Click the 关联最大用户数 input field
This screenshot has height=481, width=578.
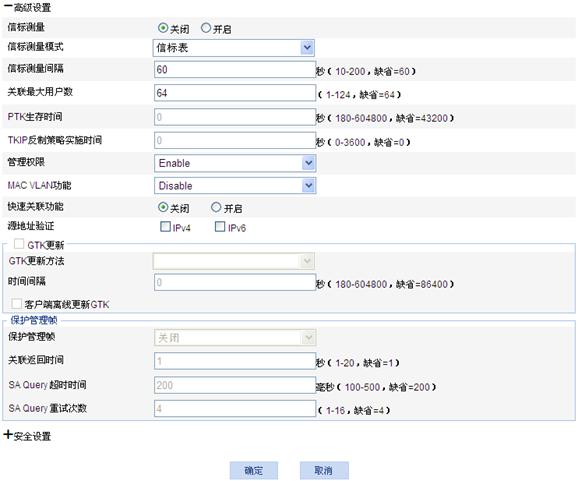(x=235, y=93)
